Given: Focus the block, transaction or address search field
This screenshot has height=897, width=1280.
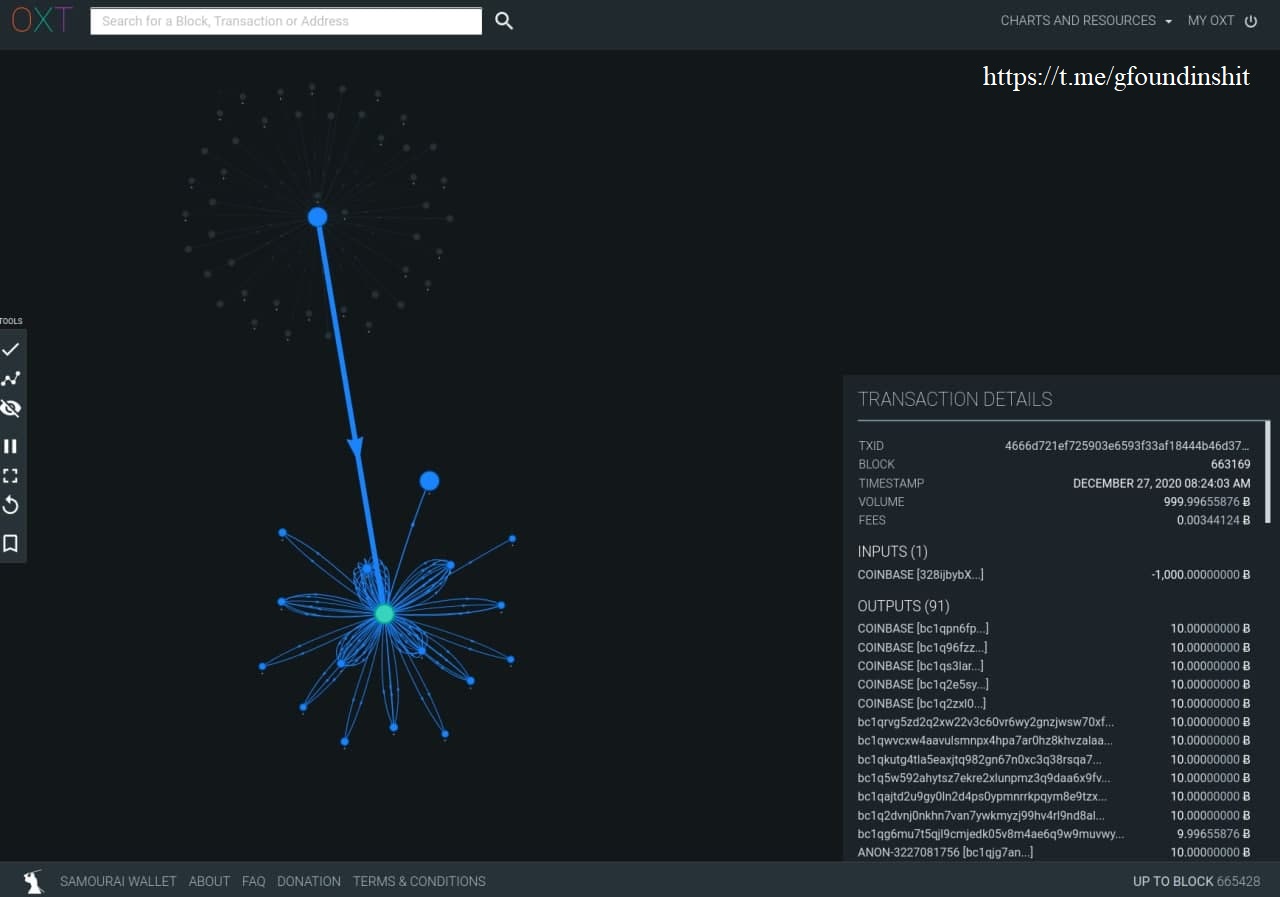Looking at the screenshot, I should pyautogui.click(x=286, y=21).
